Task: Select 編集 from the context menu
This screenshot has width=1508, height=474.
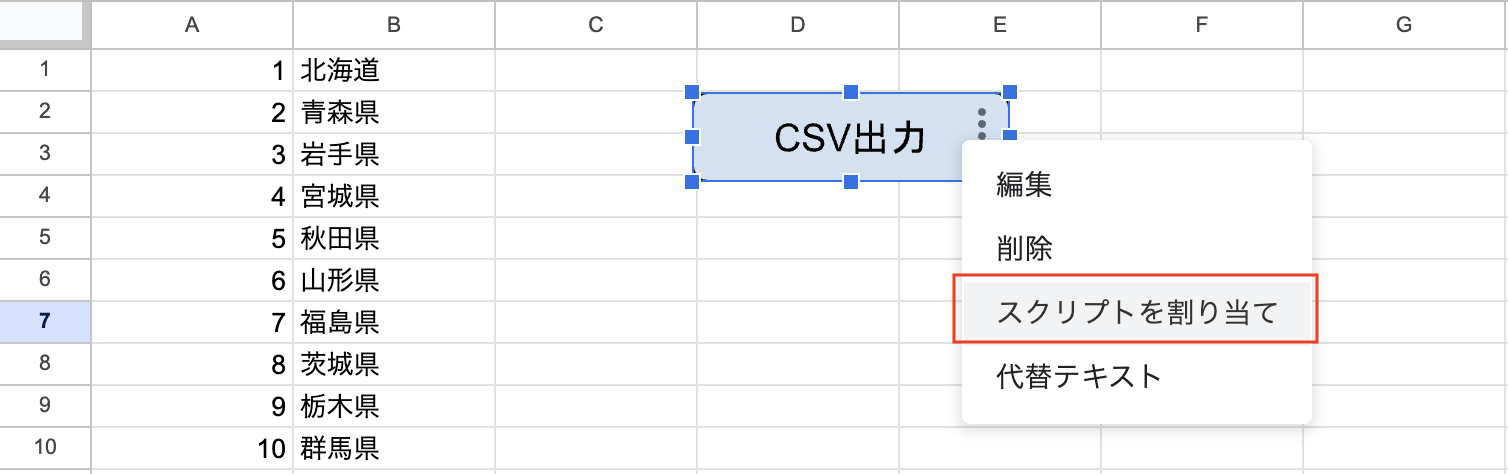Action: click(x=1024, y=184)
